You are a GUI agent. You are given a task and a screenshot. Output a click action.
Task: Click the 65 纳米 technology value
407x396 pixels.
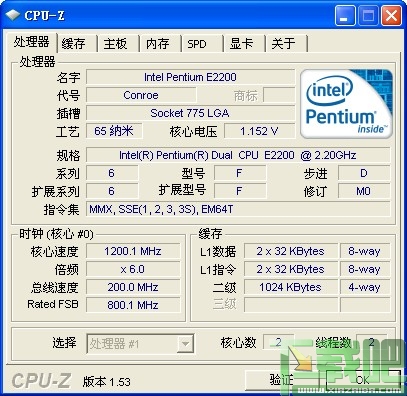click(114, 131)
